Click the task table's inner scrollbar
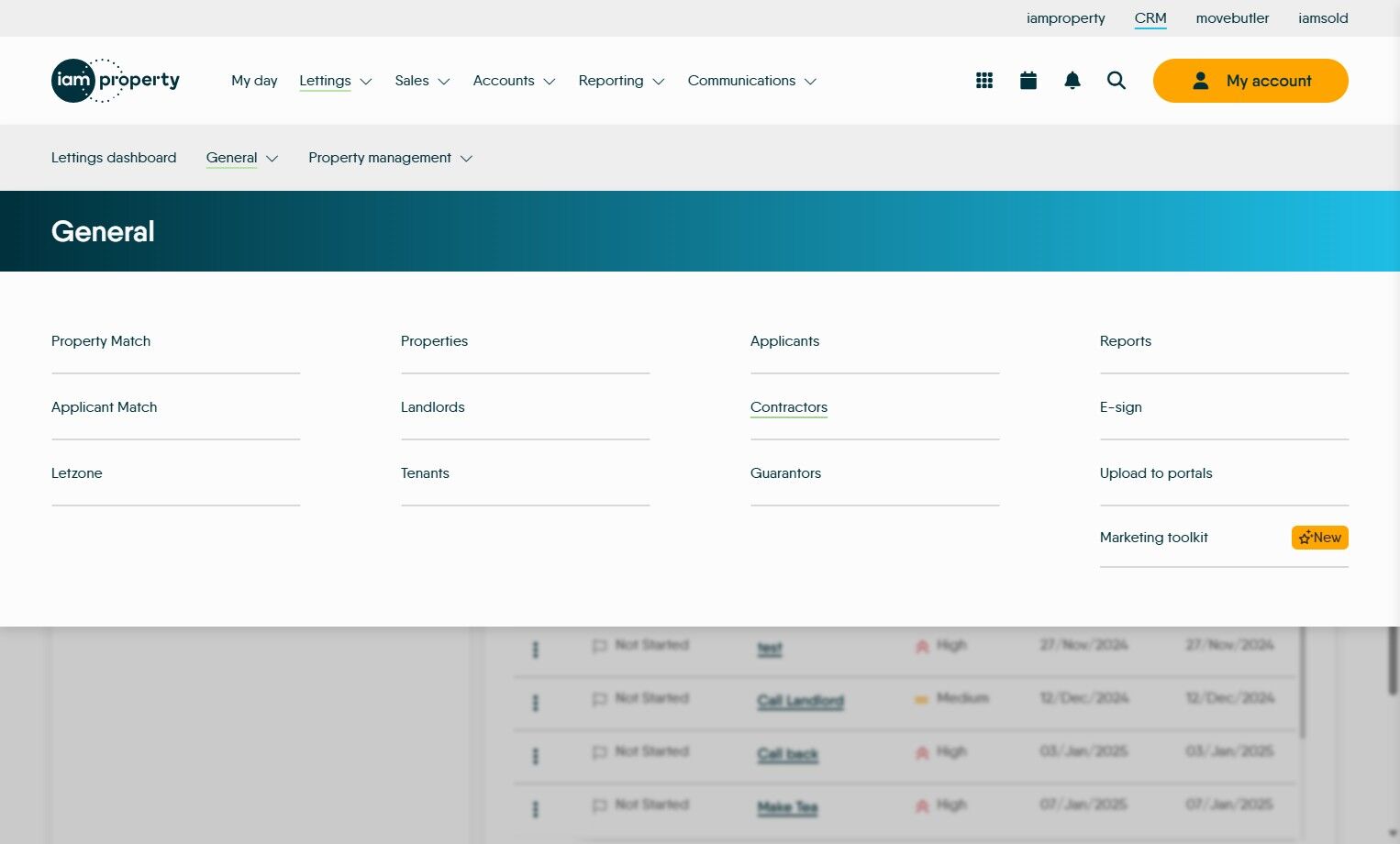The image size is (1400, 844). [1303, 683]
